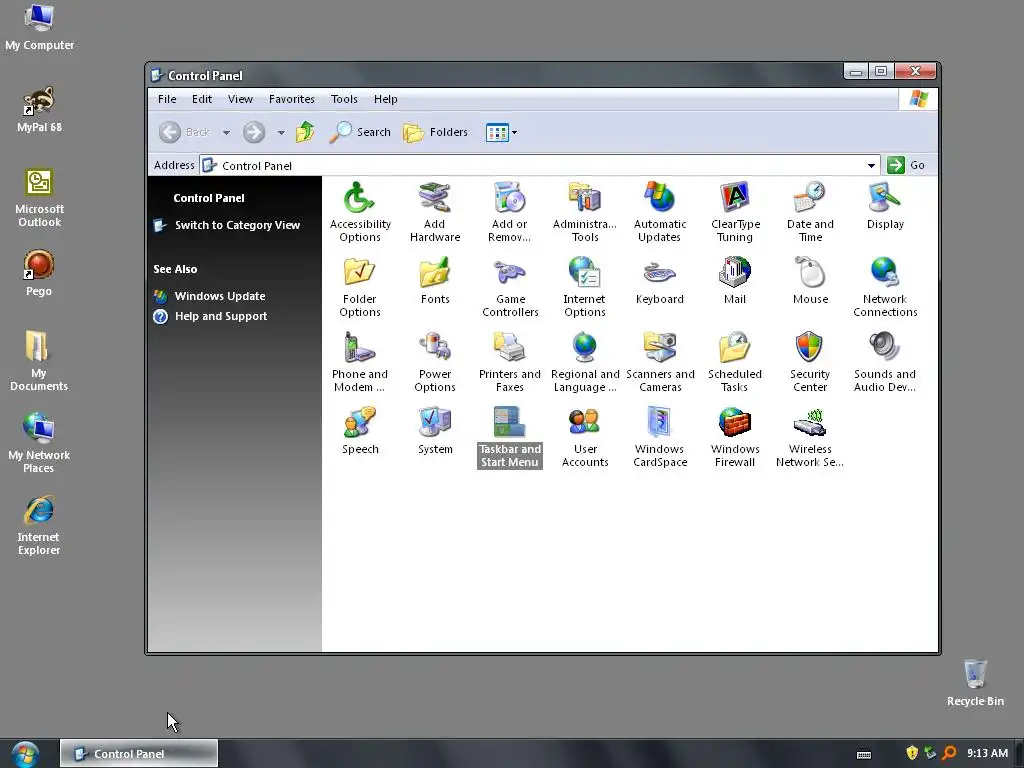Screen dimensions: 1024x768
Task: Open the Edit menu
Action: pyautogui.click(x=202, y=99)
